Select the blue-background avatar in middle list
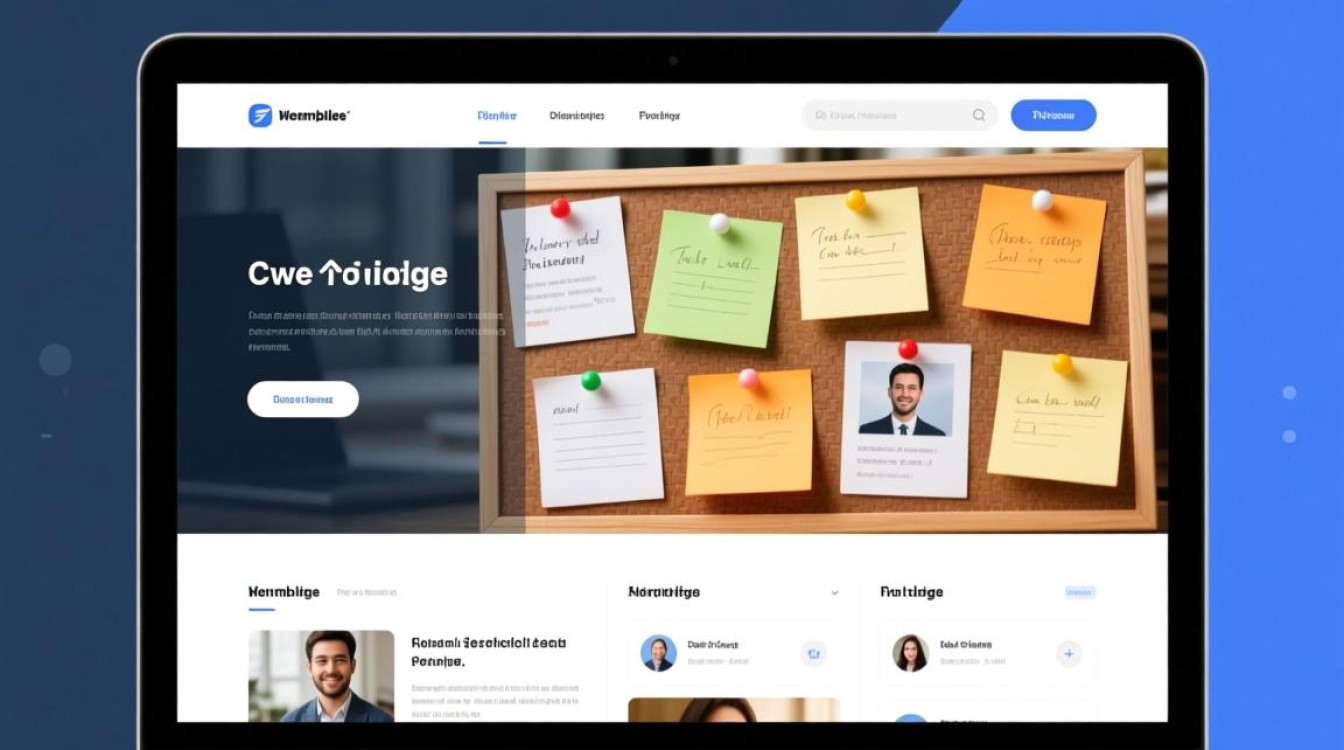This screenshot has height=750, width=1344. (x=658, y=653)
